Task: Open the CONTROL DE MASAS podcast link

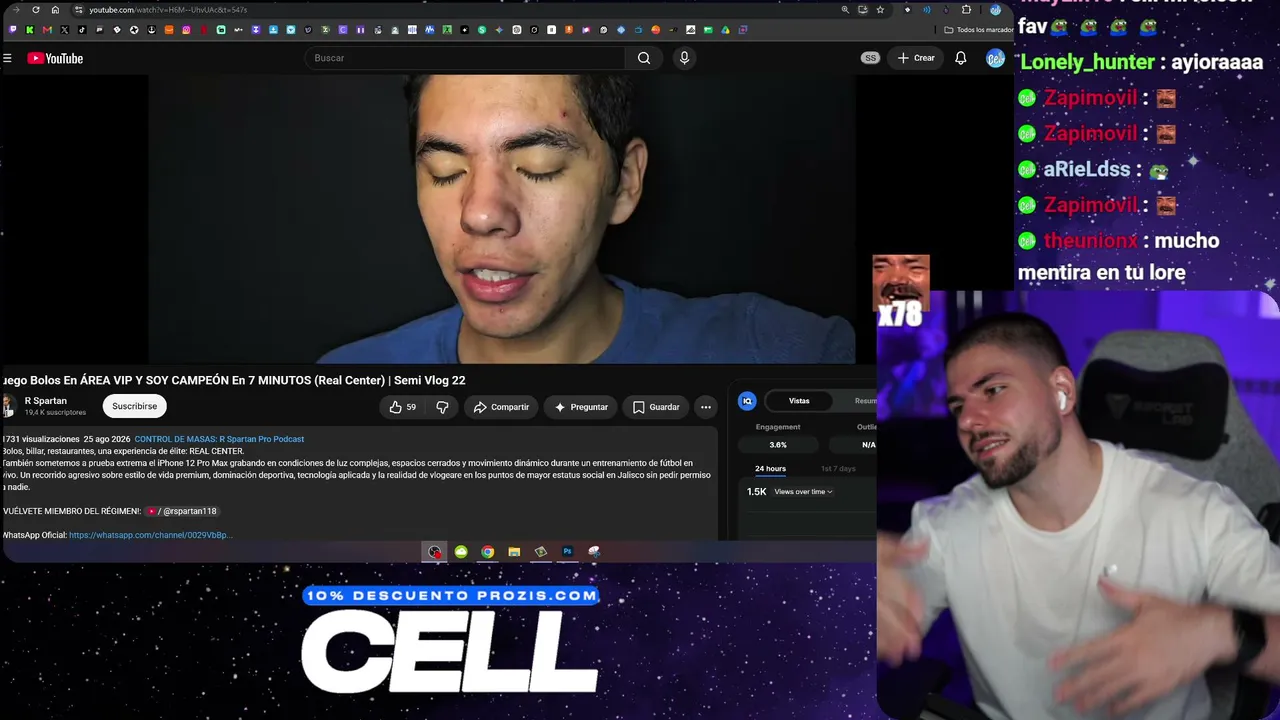Action: click(x=219, y=439)
